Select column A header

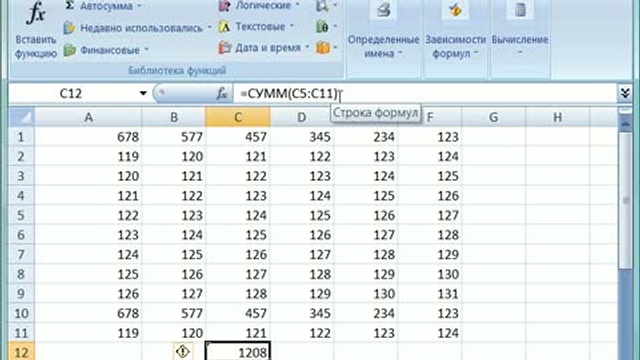click(x=88, y=117)
